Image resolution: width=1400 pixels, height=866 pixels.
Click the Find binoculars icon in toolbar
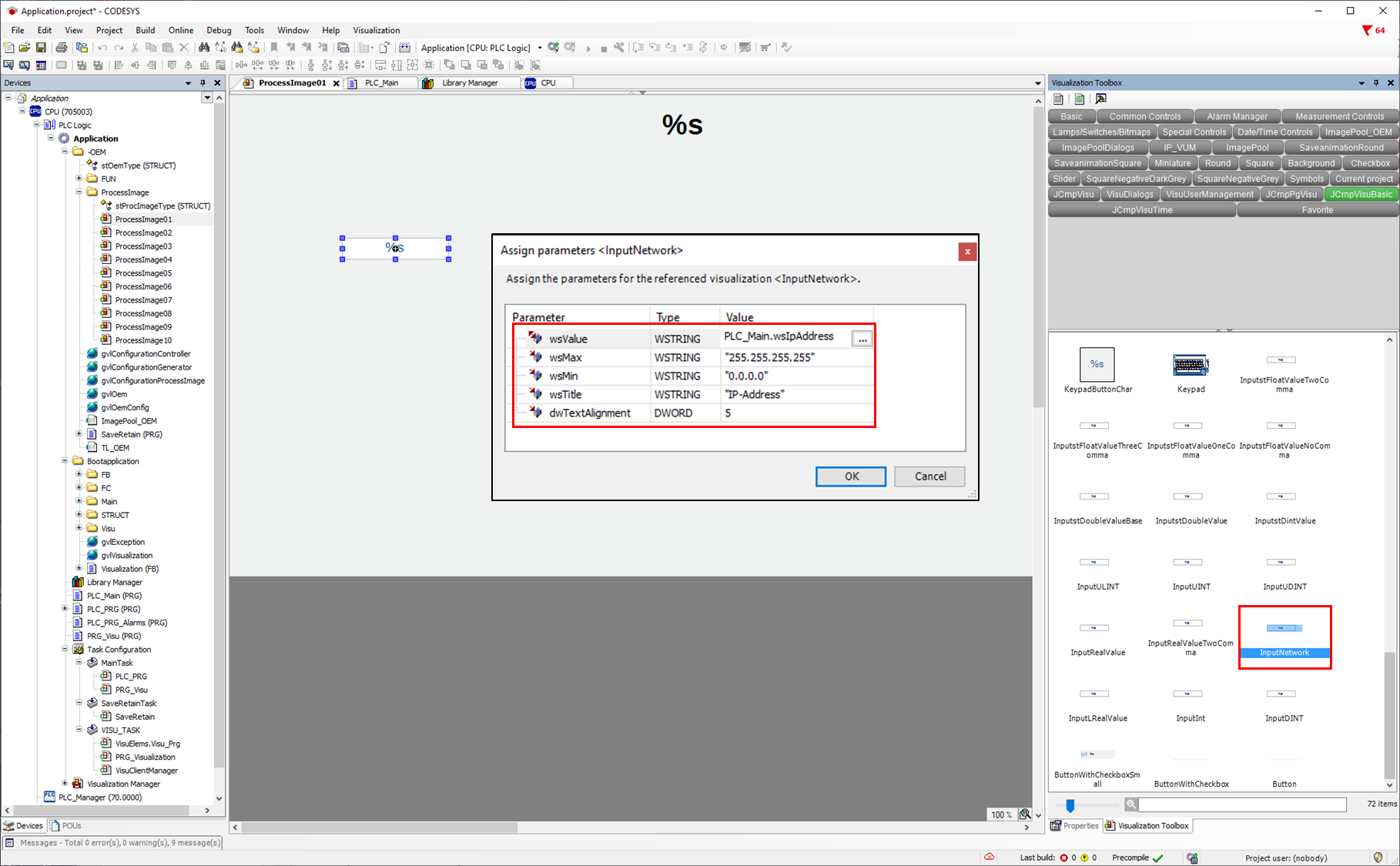click(204, 48)
